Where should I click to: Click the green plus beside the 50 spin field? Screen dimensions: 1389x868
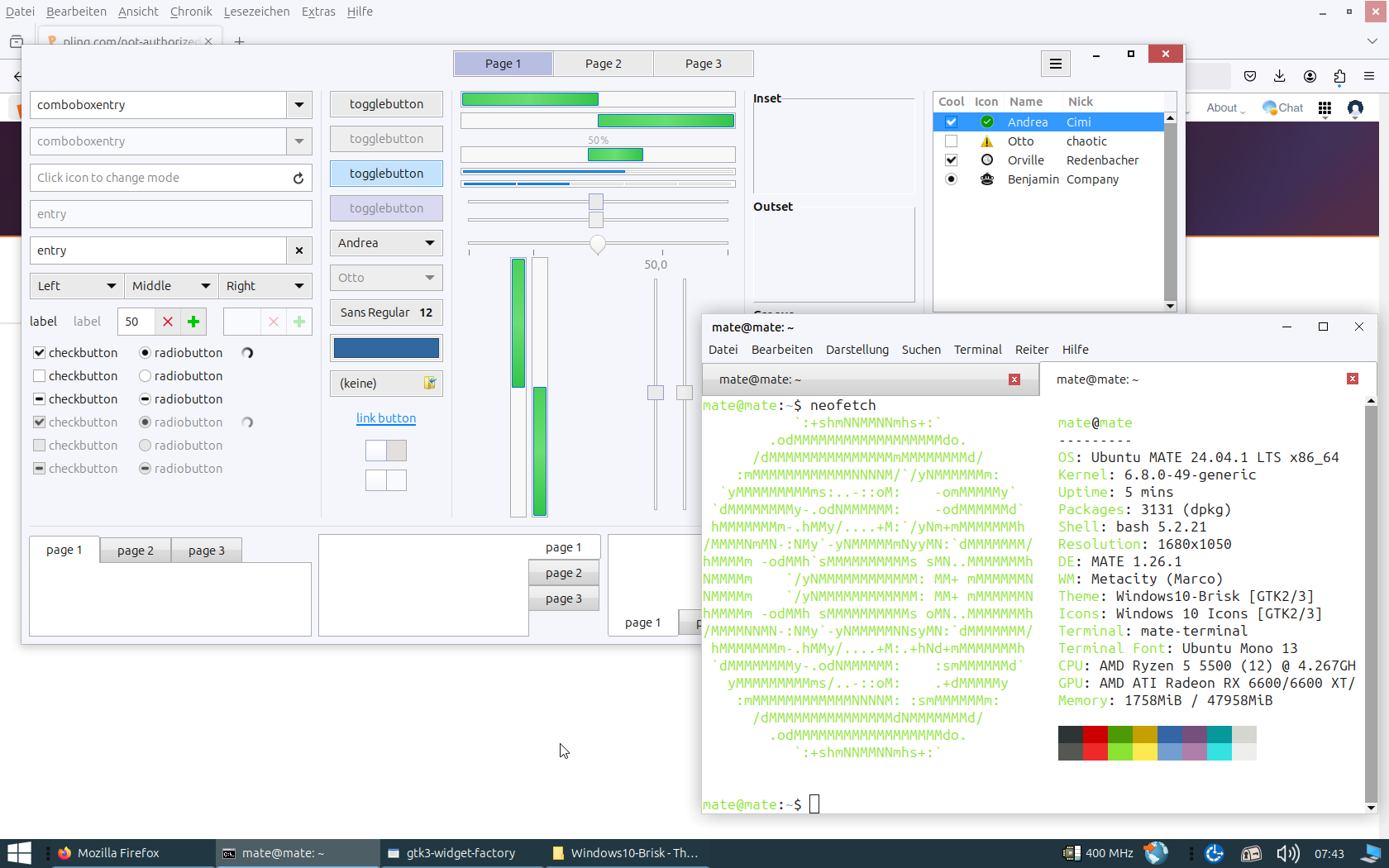(x=193, y=322)
